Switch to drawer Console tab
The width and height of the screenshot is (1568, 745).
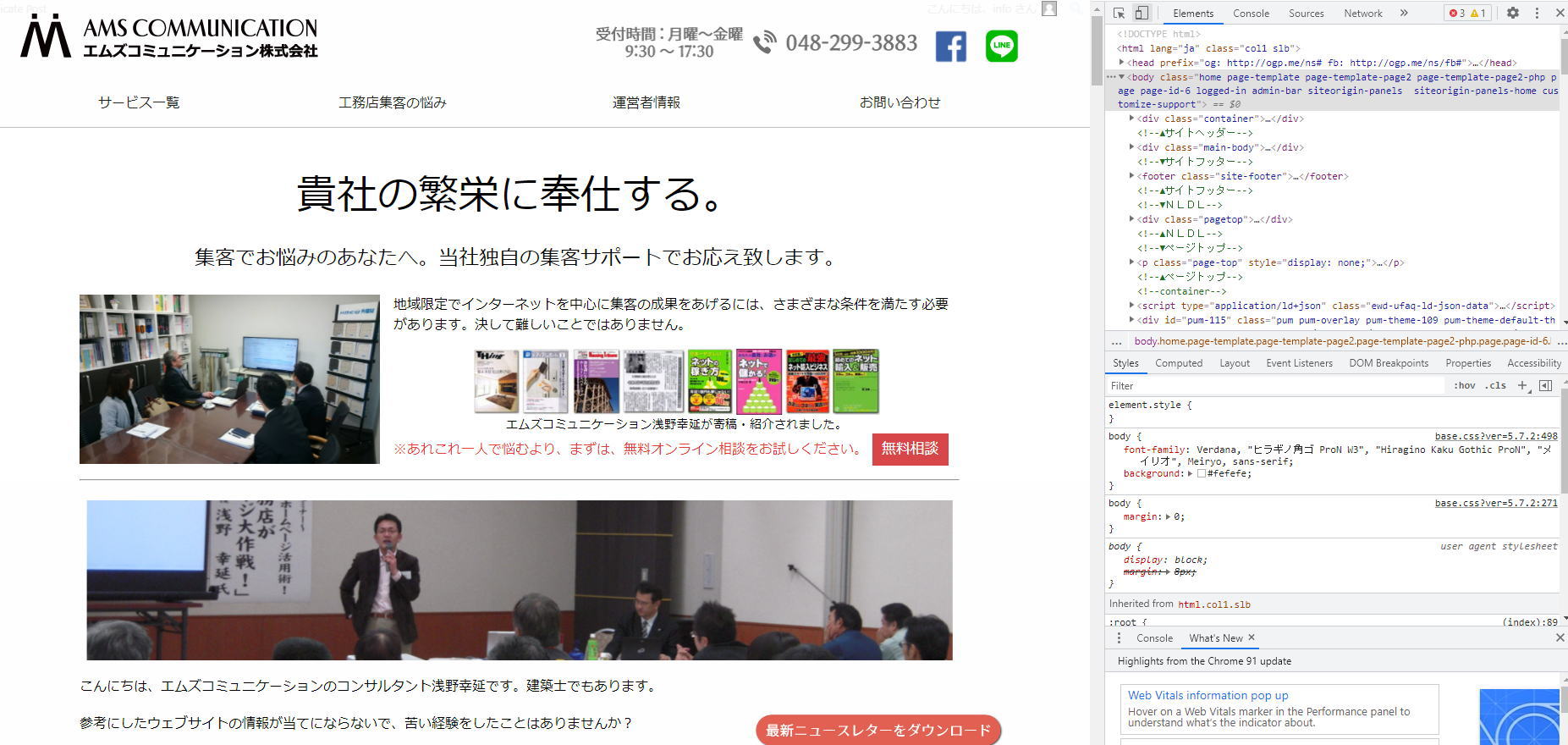click(x=1154, y=638)
